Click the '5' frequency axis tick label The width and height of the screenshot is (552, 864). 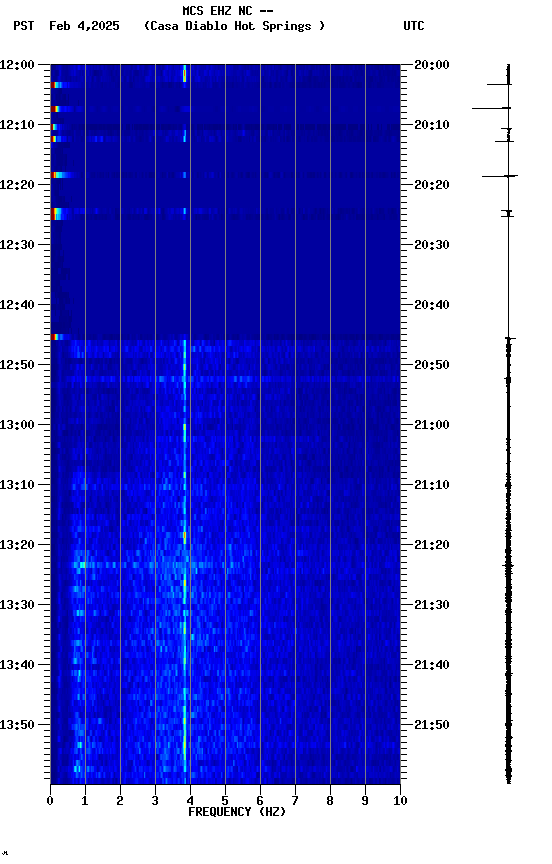pos(225,801)
